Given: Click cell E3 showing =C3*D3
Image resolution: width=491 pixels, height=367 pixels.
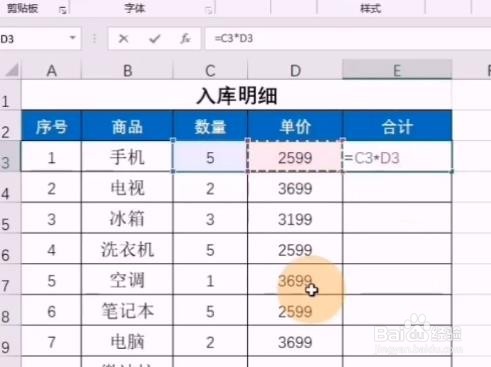Looking at the screenshot, I should click(x=397, y=156).
